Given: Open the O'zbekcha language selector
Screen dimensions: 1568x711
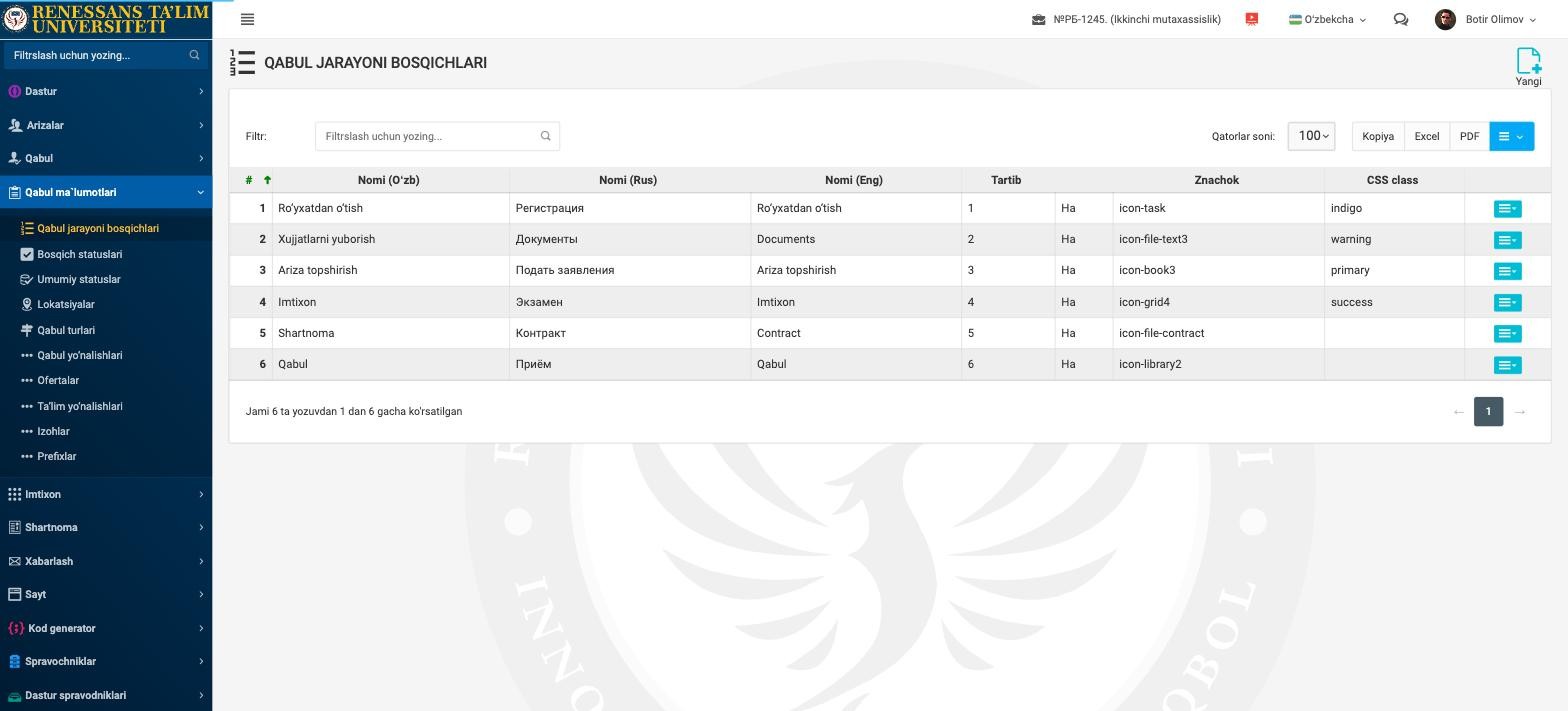Looking at the screenshot, I should [x=1327, y=19].
